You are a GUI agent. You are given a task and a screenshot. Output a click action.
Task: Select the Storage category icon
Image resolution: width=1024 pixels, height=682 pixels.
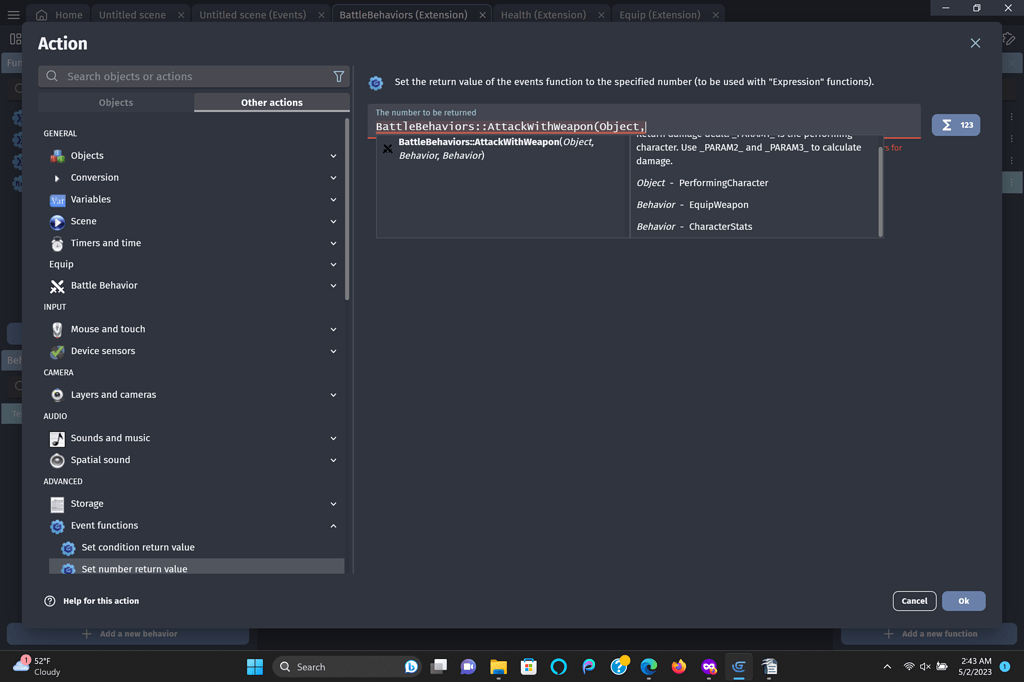click(58, 503)
